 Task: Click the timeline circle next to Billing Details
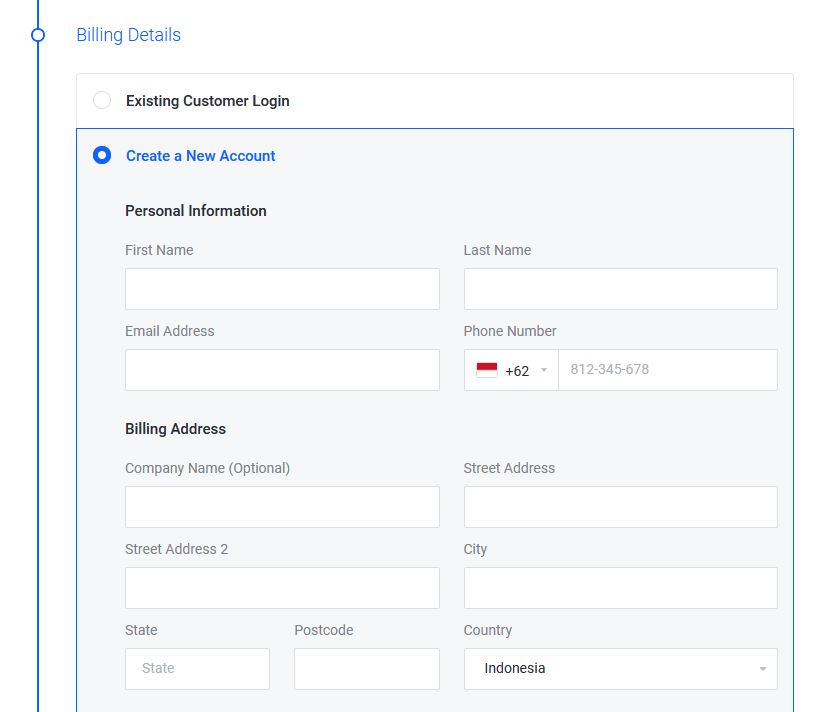click(38, 34)
